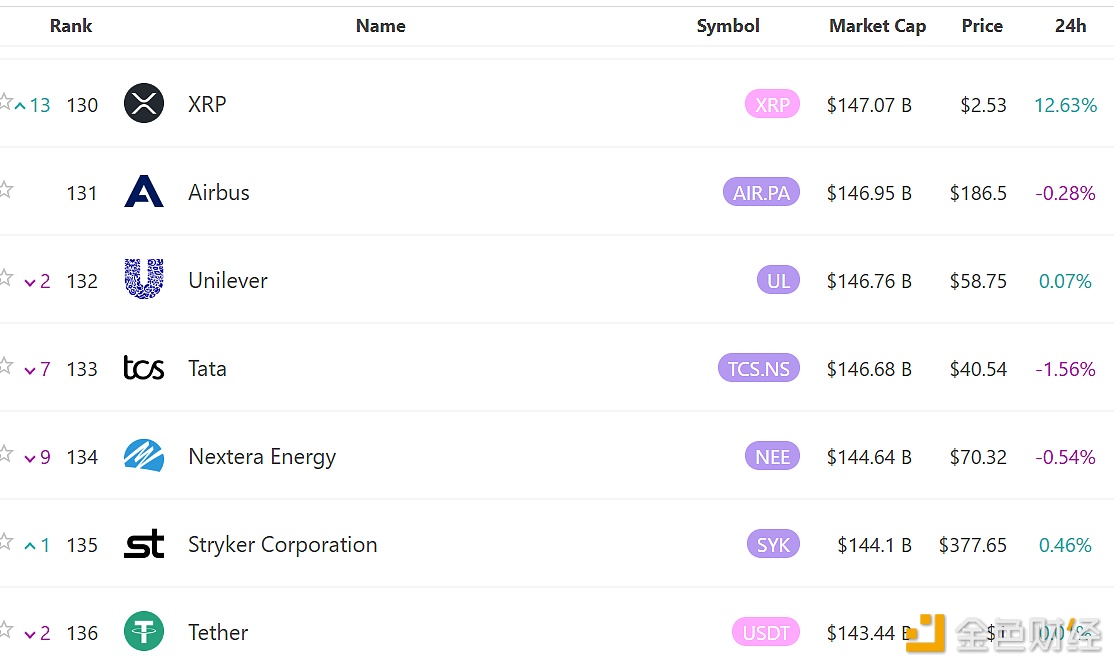Click the Unilever logo icon
The image size is (1114, 665).
144,280
